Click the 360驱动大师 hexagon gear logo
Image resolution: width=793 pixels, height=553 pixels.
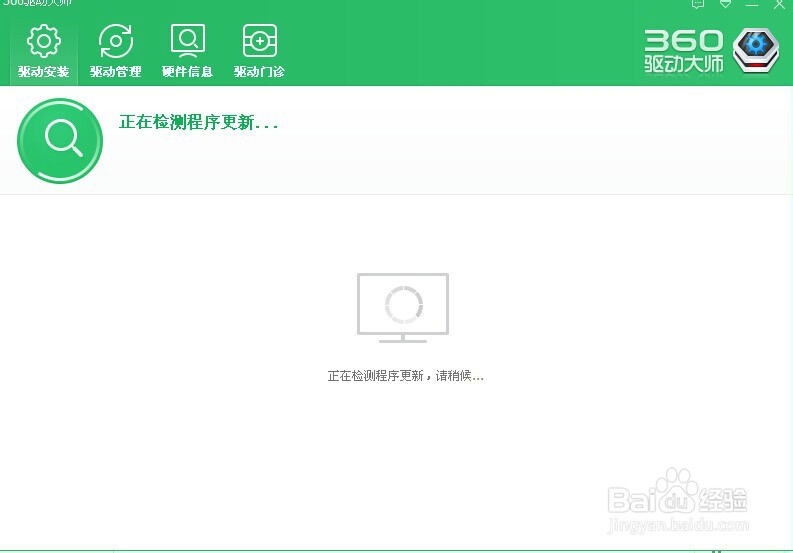(756, 51)
